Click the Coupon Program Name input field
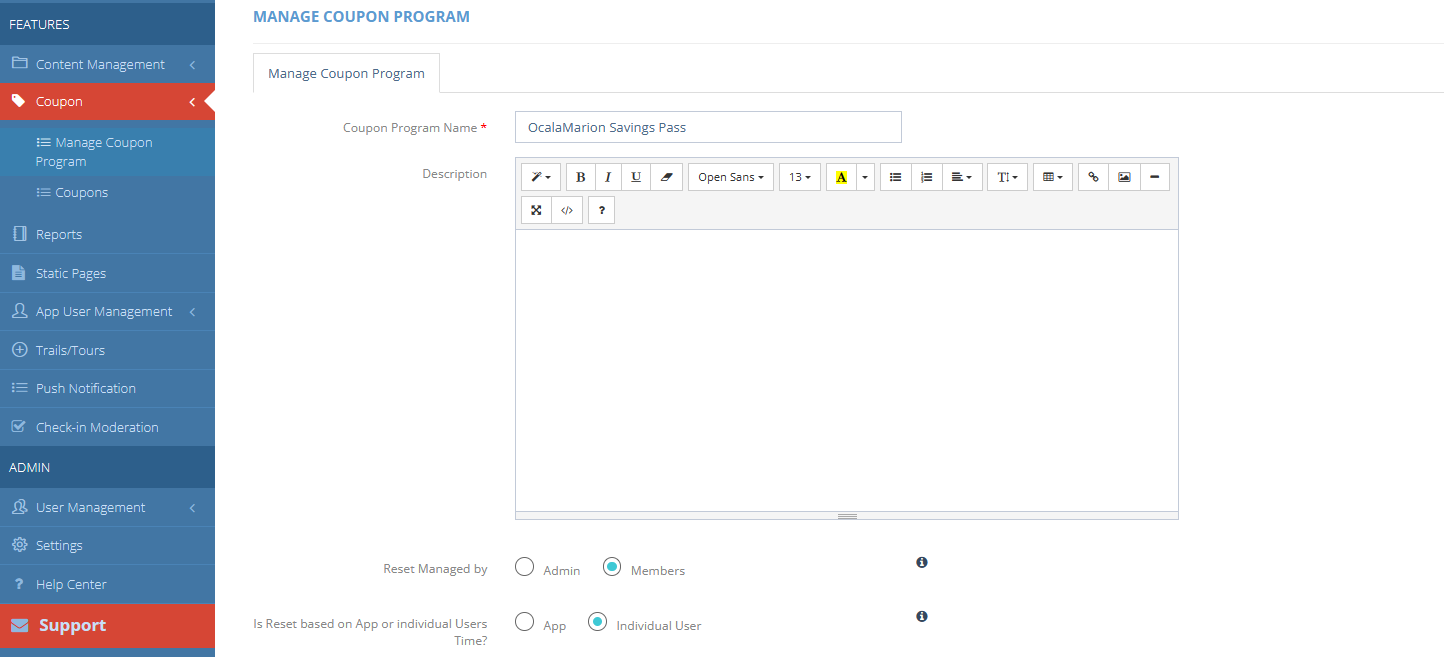Screen dimensions: 1444x657 point(708,127)
